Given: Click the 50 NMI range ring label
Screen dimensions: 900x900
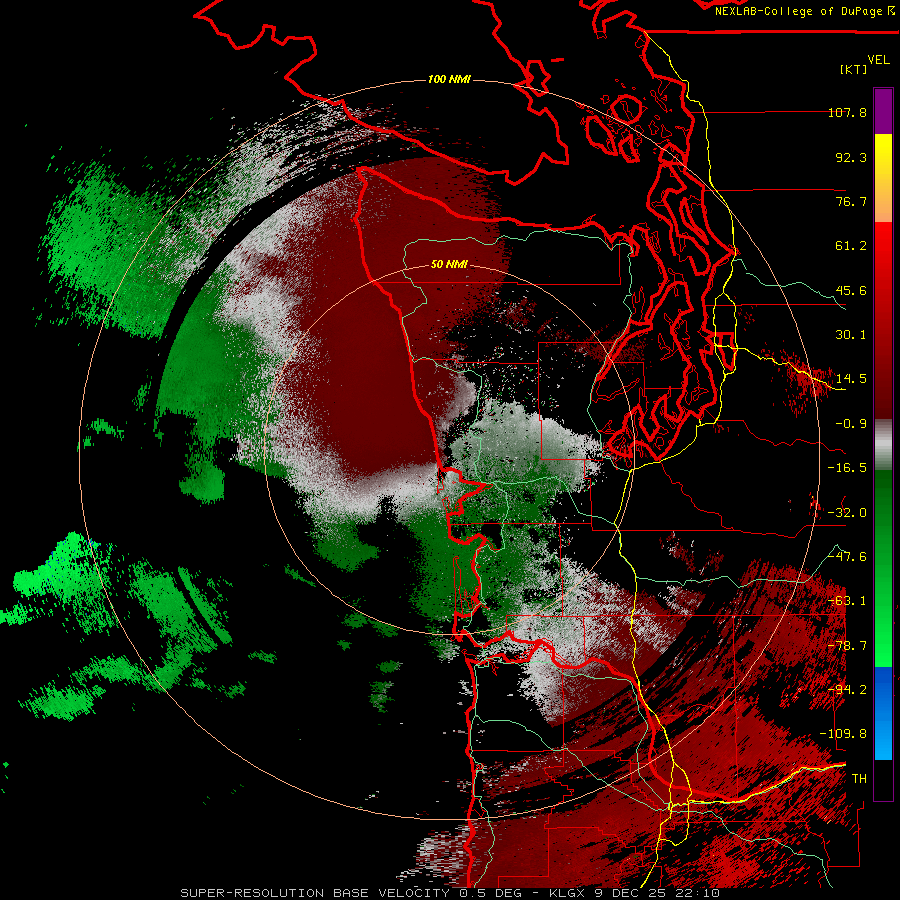Looking at the screenshot, I should pyautogui.click(x=449, y=264).
